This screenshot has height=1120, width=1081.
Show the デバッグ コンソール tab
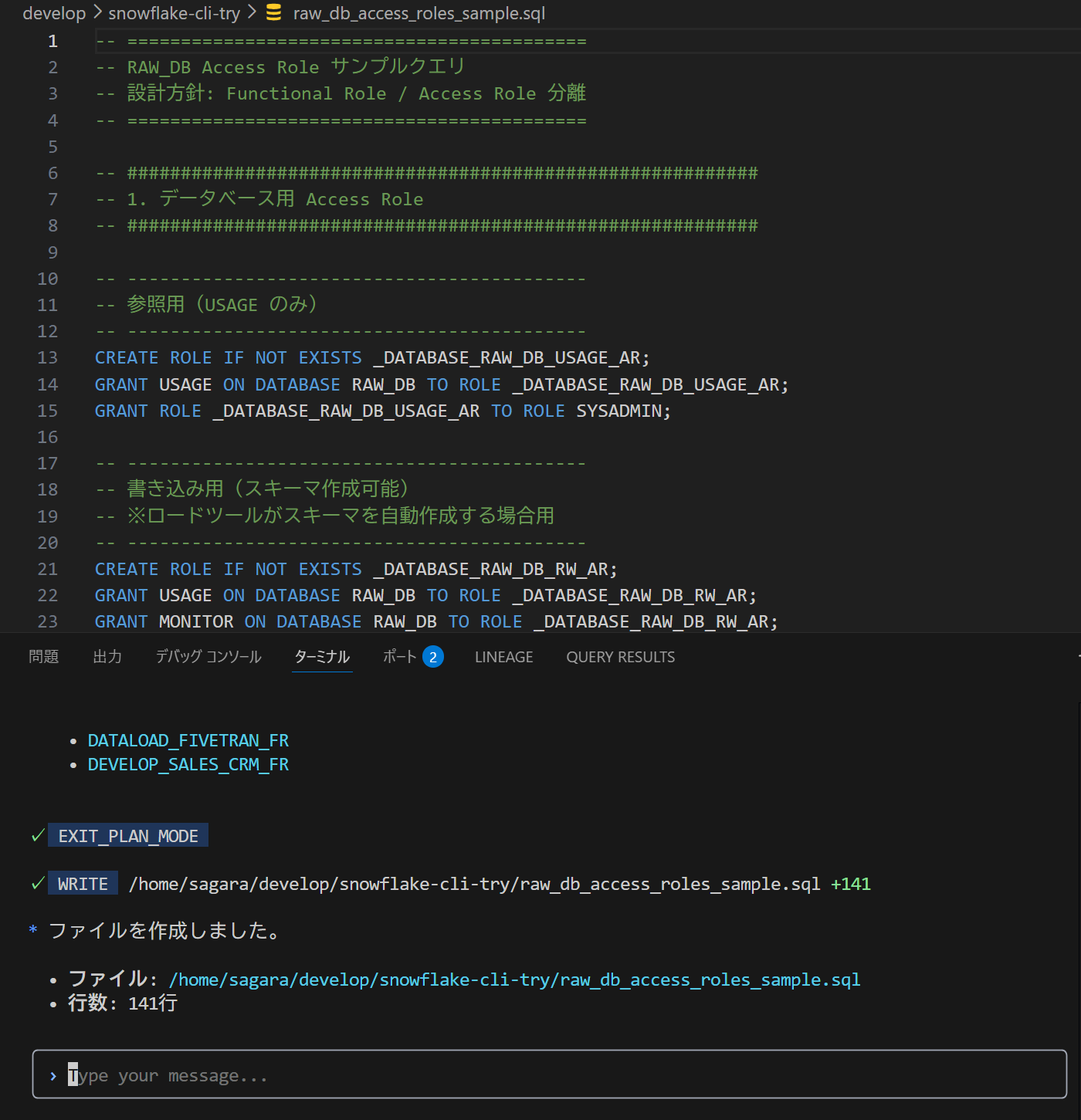pos(208,657)
